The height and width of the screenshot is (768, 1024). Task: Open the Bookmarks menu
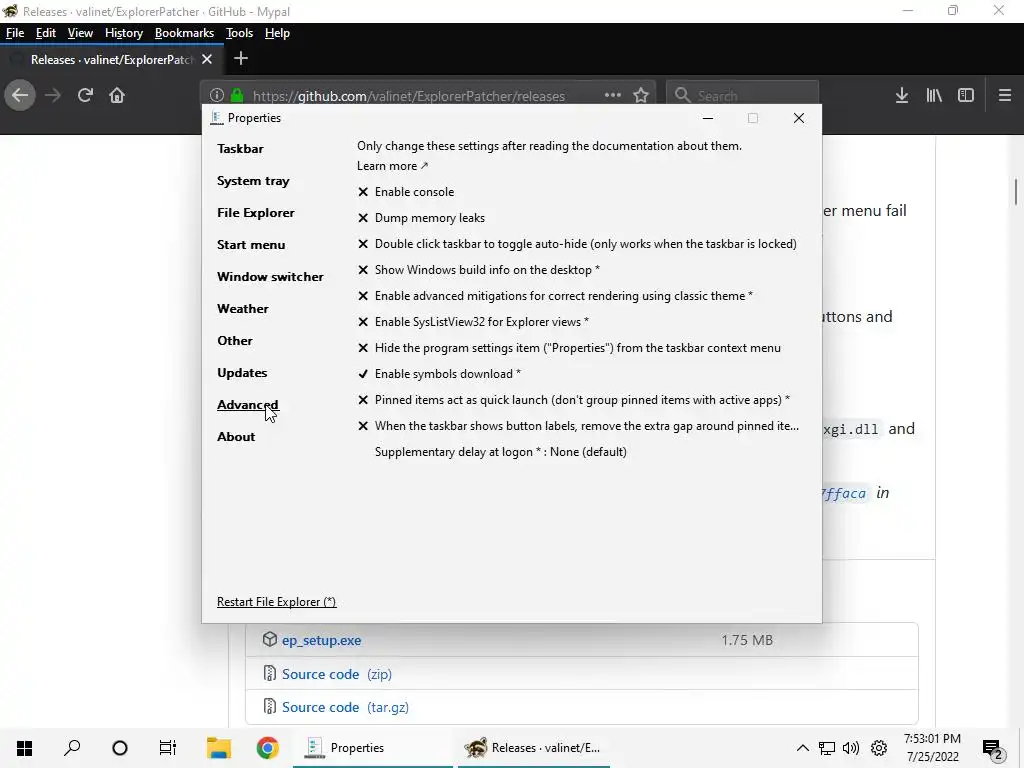click(184, 33)
